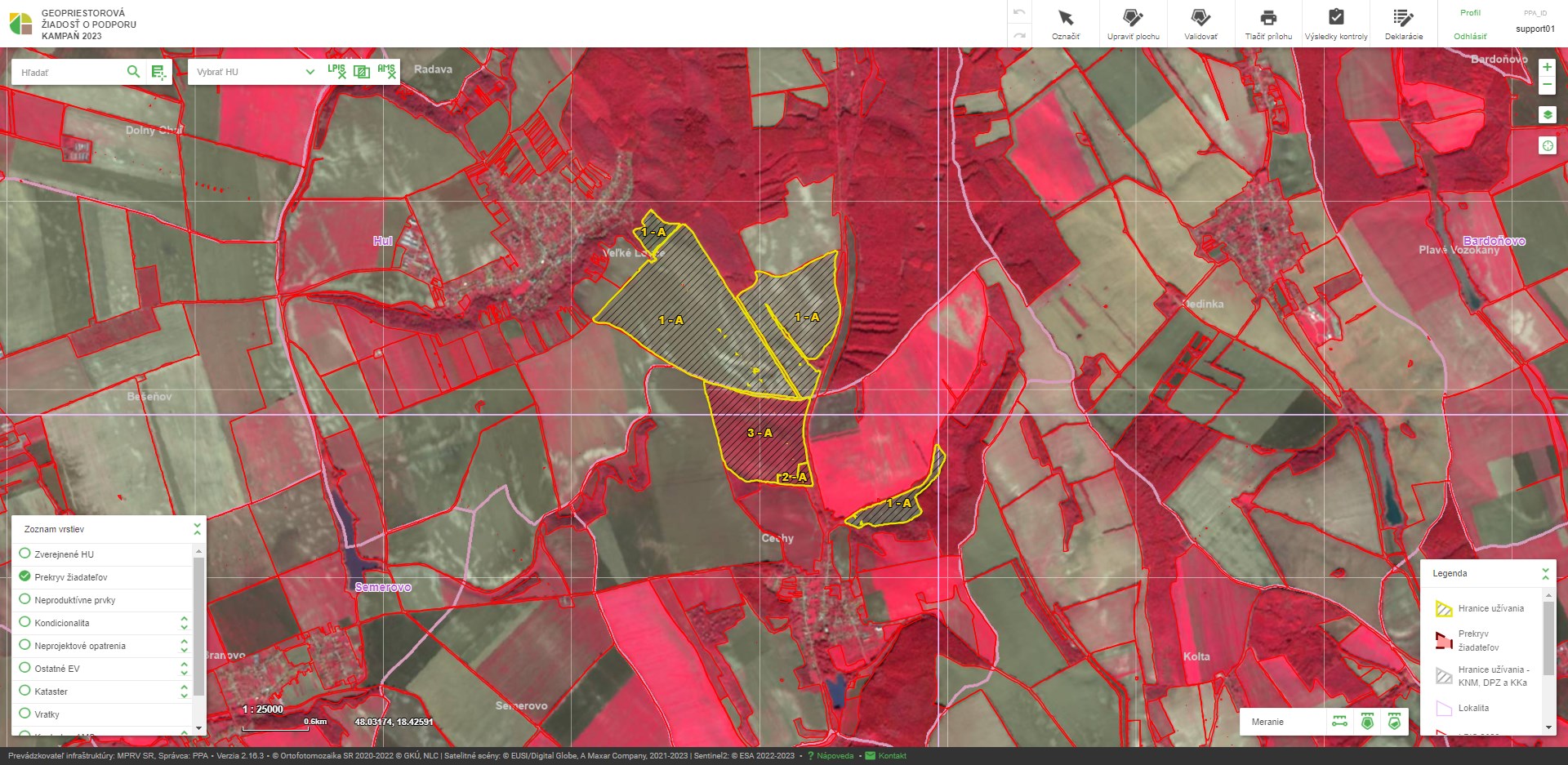
Task: Click the list-locate icon beside search
Action: (x=158, y=72)
